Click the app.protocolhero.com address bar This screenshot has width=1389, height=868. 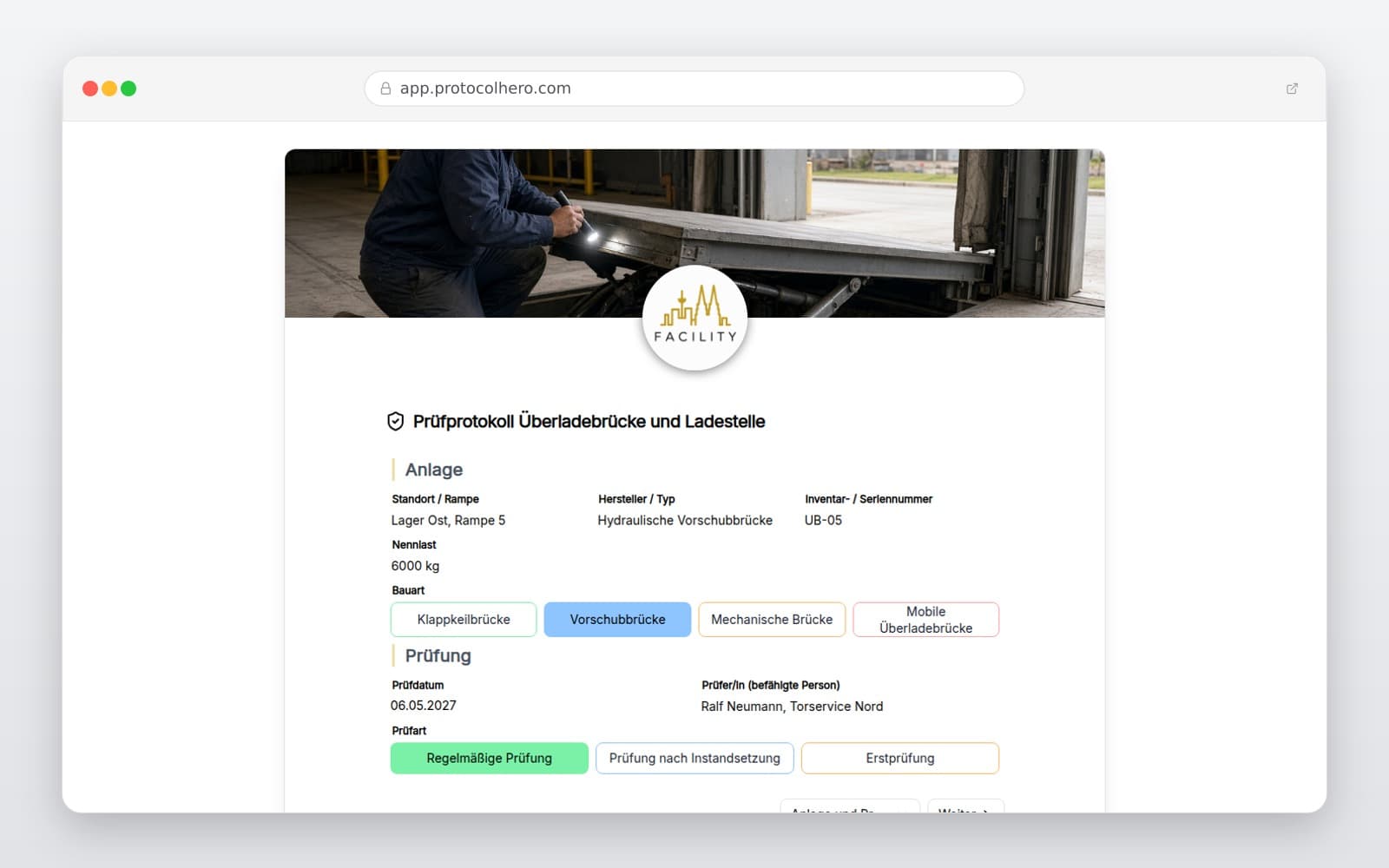point(694,89)
